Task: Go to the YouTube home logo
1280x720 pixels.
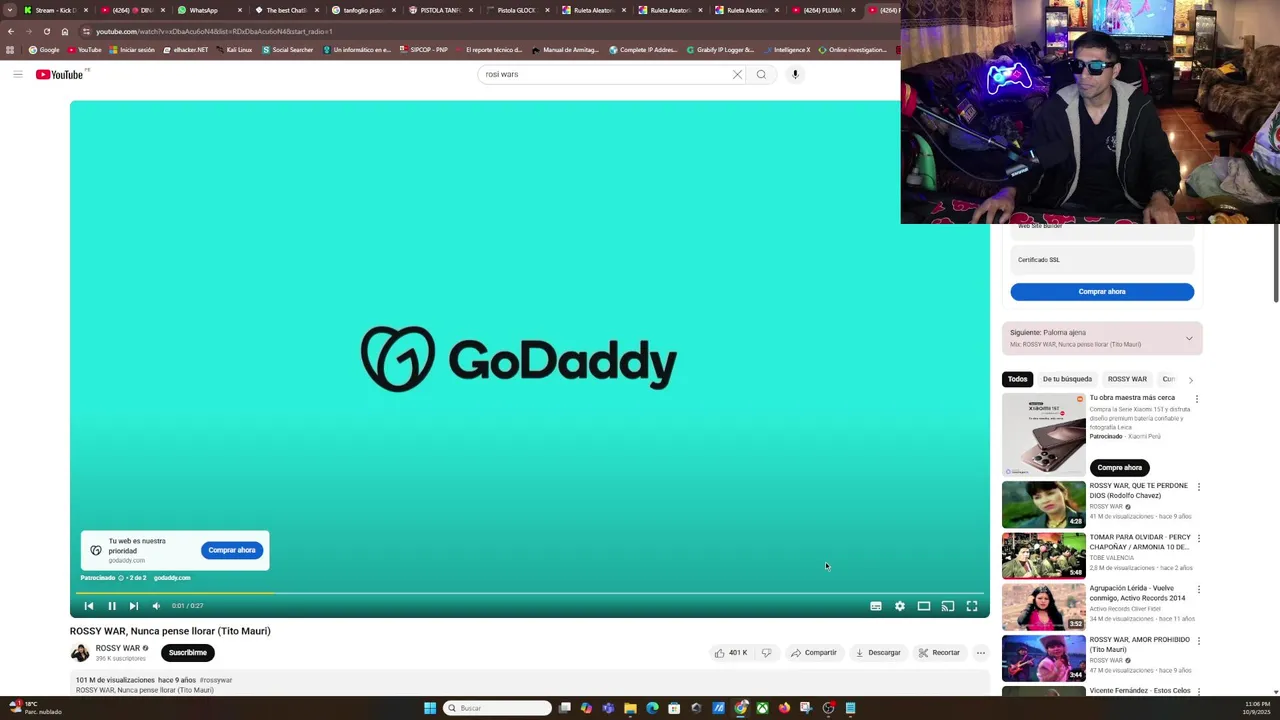Action: (x=60, y=74)
